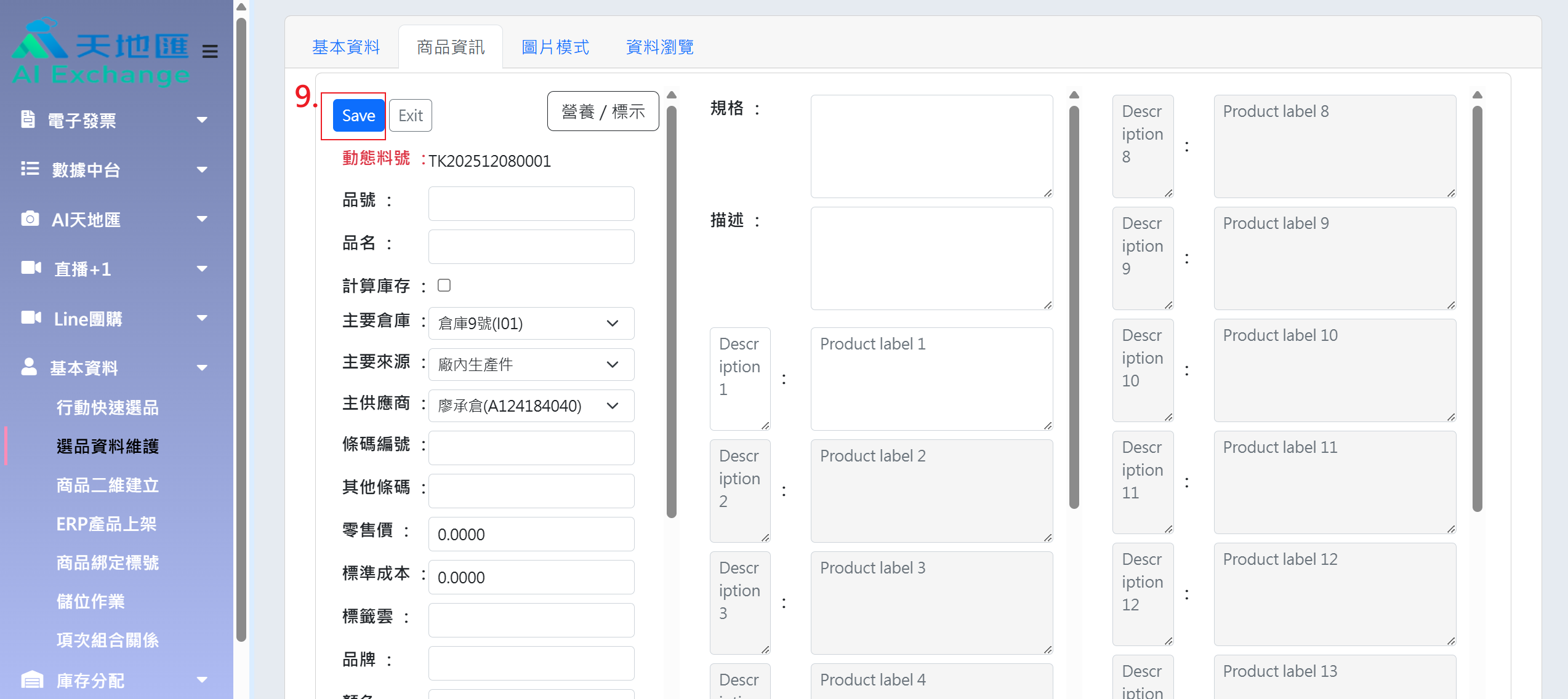Image resolution: width=1568 pixels, height=699 pixels.
Task: Open the 主要倉庫 dropdown
Action: pyautogui.click(x=531, y=324)
